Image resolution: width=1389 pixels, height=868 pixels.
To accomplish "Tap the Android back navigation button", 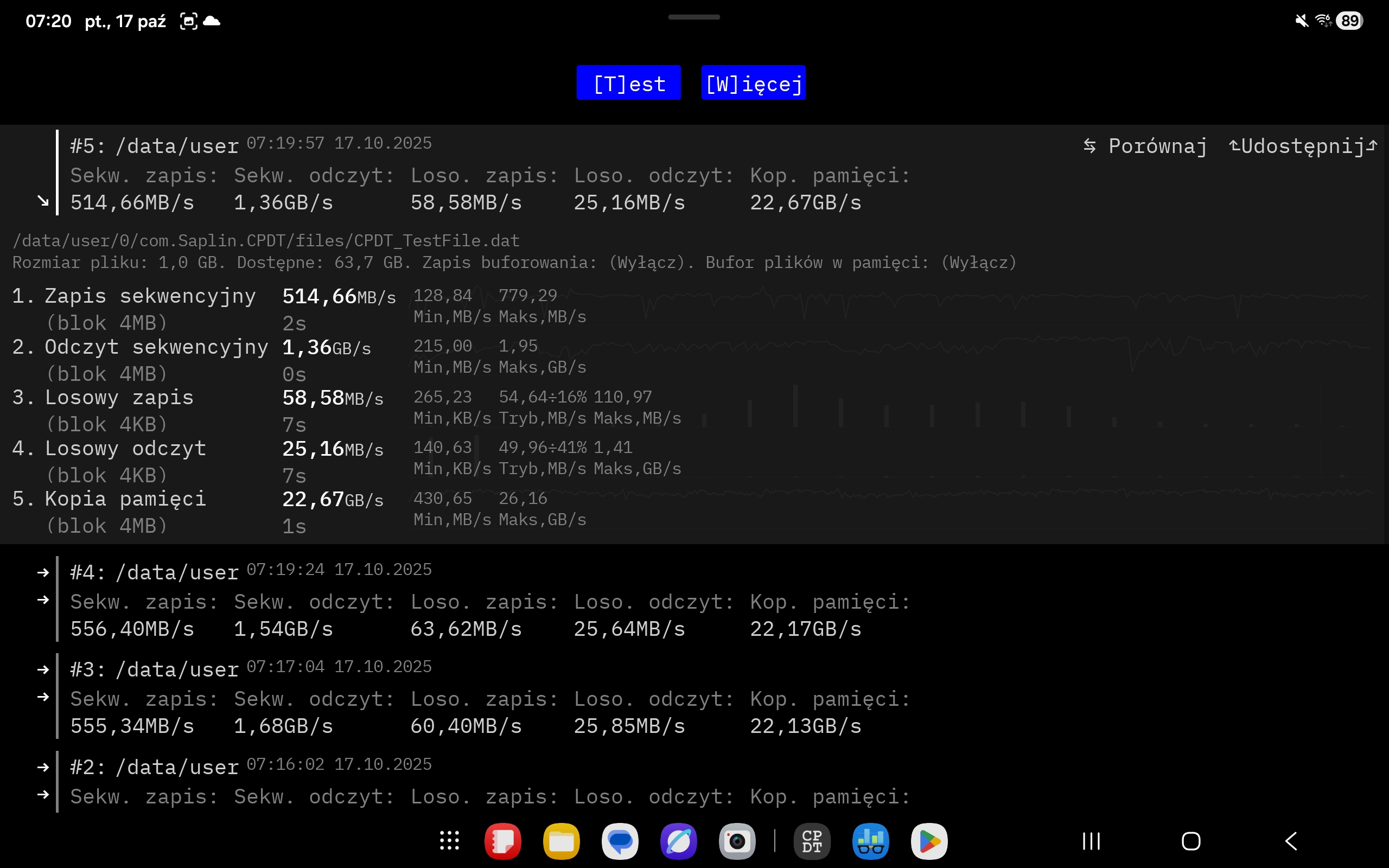I will 1291,841.
